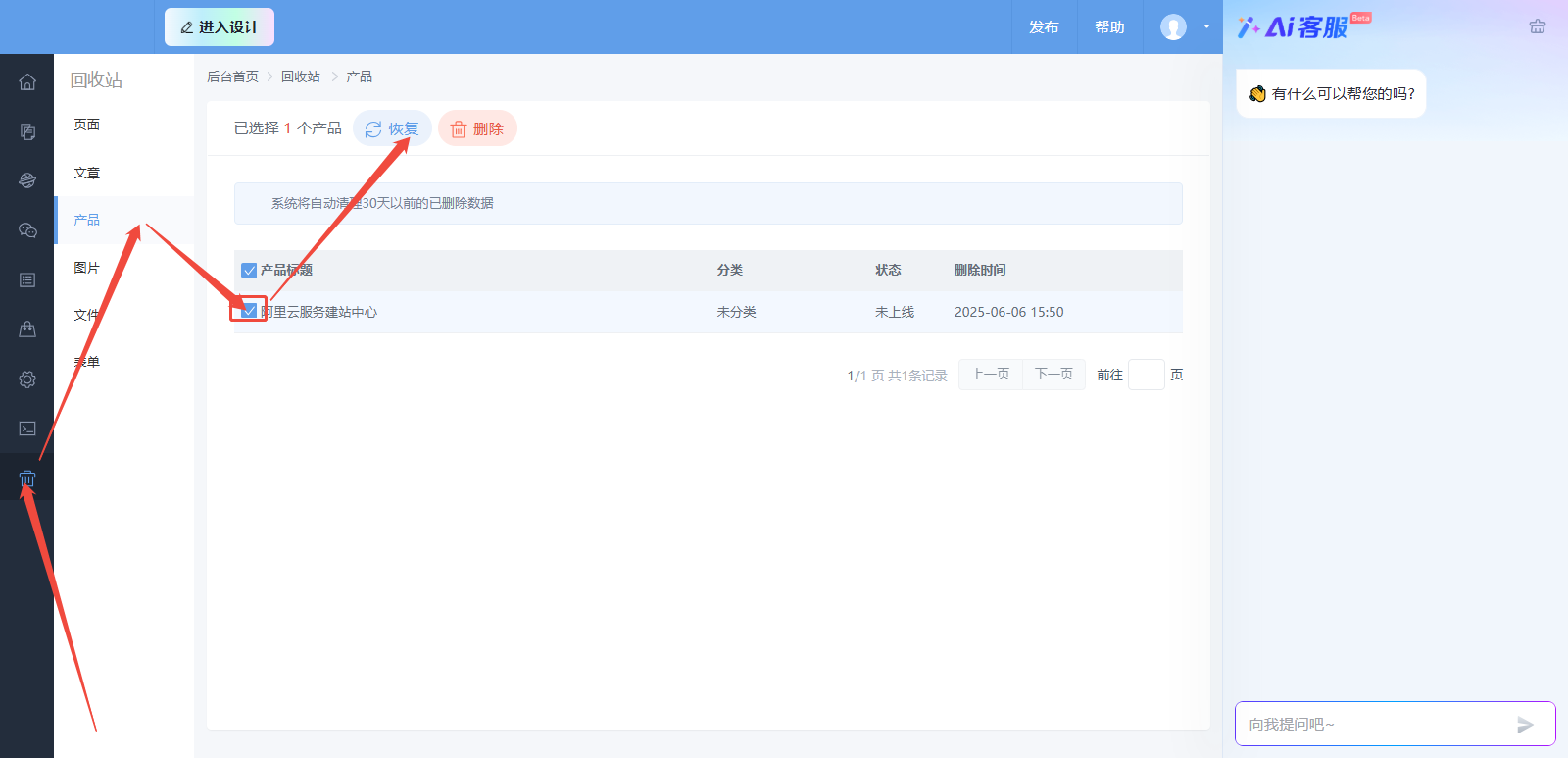The height and width of the screenshot is (758, 1568).
Task: Click the 删除 delete button
Action: click(477, 128)
